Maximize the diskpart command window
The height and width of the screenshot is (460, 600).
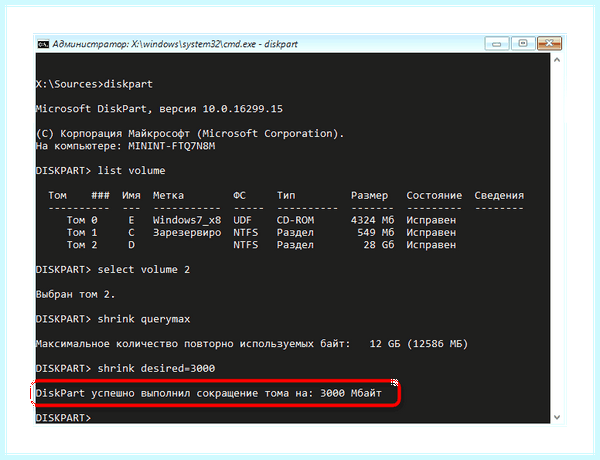[x=523, y=44]
